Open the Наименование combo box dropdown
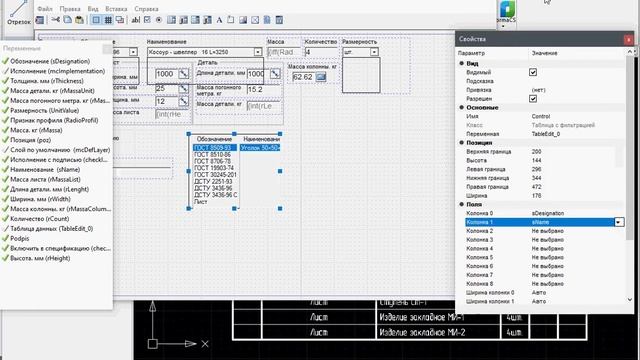640x360 pixels. pyautogui.click(x=258, y=52)
